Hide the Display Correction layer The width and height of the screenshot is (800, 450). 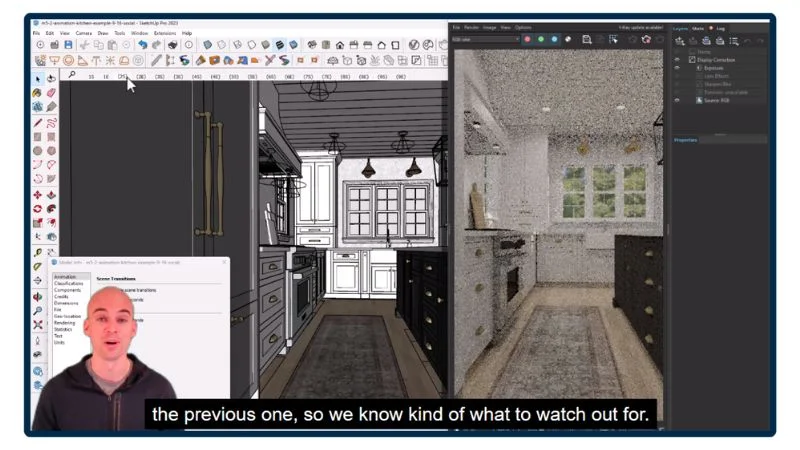tap(677, 60)
